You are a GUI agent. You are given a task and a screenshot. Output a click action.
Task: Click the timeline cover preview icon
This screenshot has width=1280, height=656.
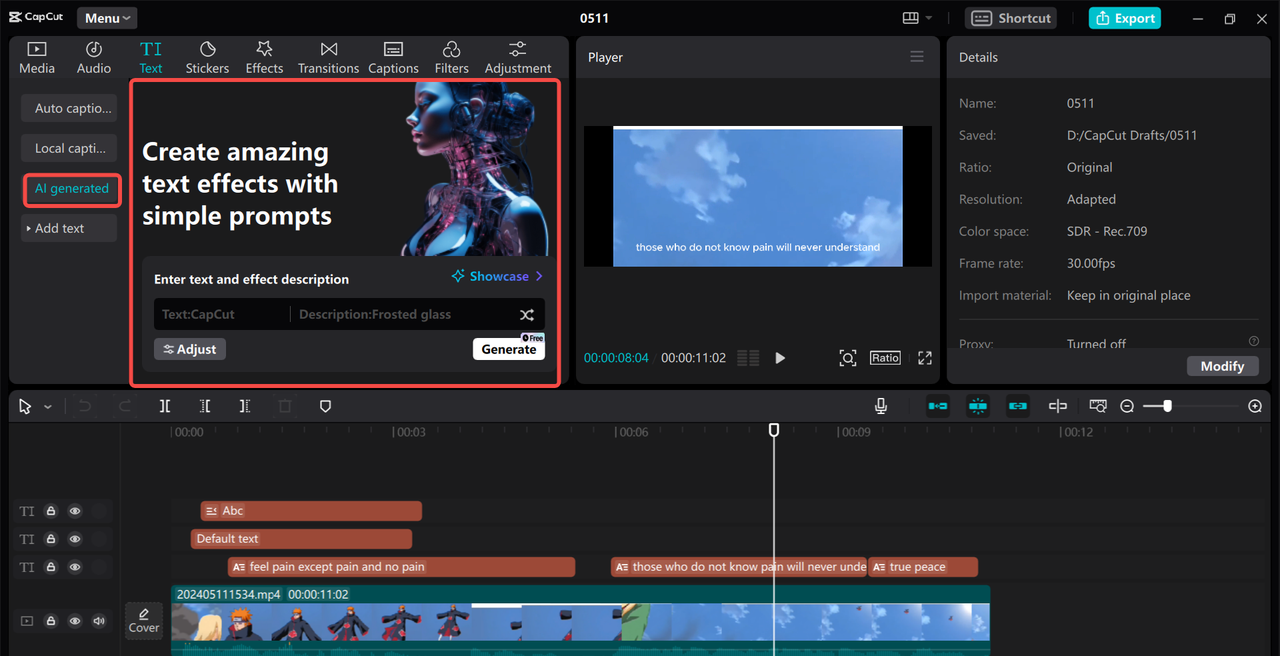click(1098, 406)
